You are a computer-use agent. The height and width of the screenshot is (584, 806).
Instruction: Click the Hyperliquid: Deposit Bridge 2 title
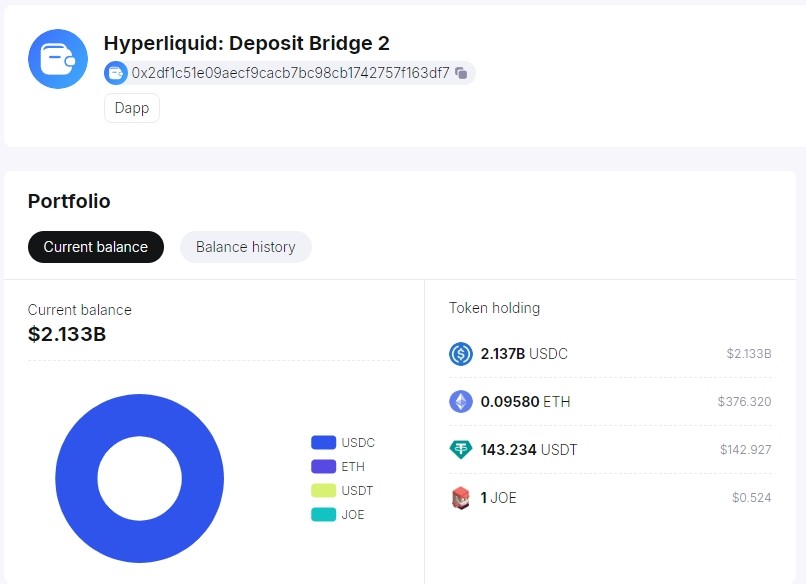[247, 43]
